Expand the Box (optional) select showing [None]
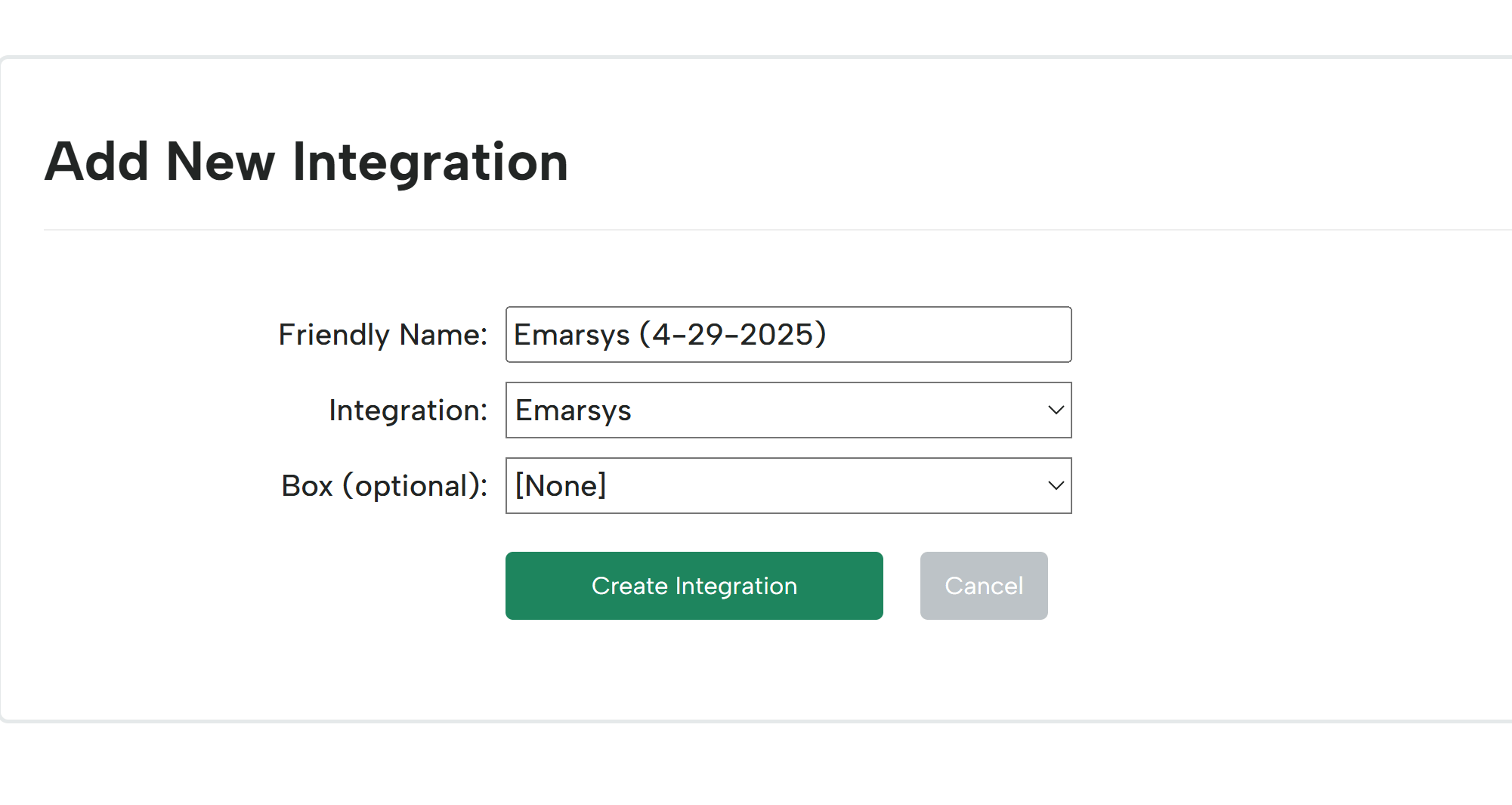 tap(788, 486)
